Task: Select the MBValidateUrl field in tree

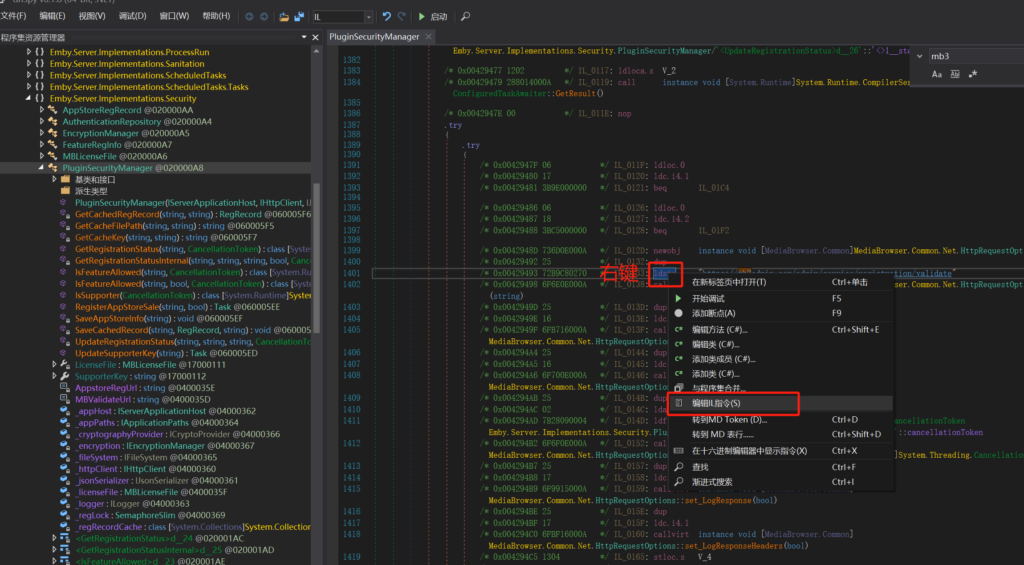Action: 142,400
